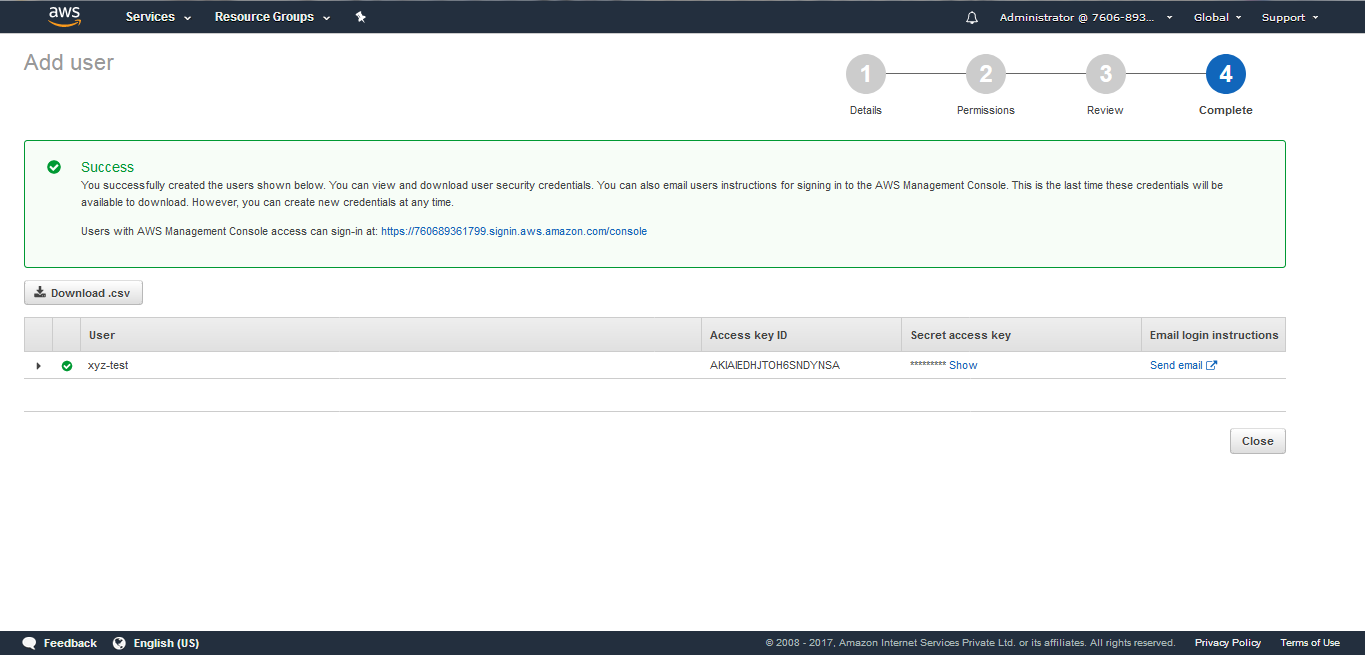Click the download icon on Download .csv
Viewport: 1365px width, 655px height.
tap(41, 292)
